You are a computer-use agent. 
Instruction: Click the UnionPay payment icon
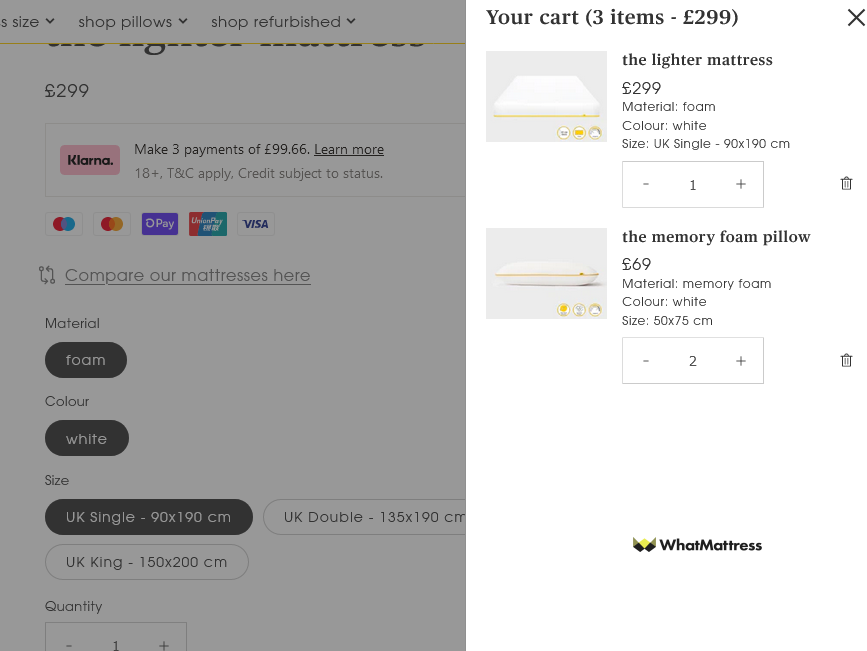coord(208,224)
